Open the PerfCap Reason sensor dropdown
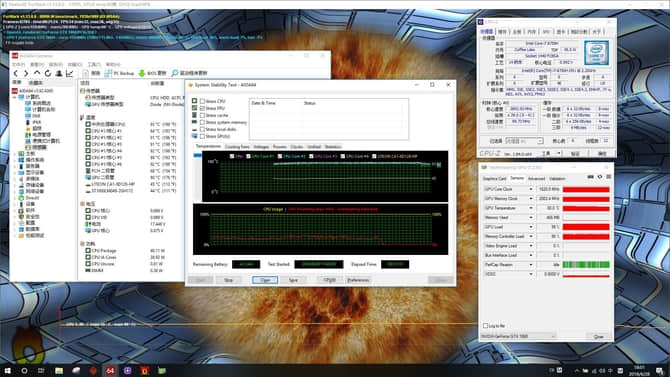This screenshot has height=377, width=670. pos(531,265)
